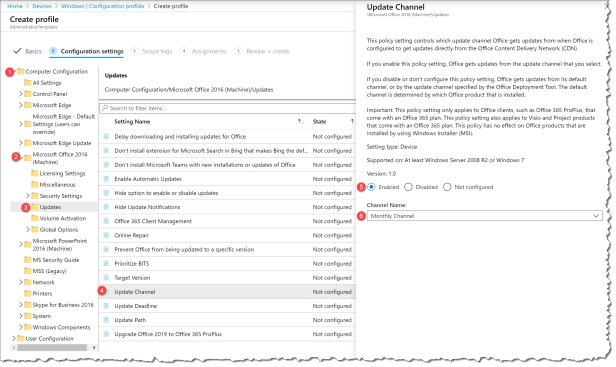Click the Microsoft Edge folder icon
616x367 pixels.
point(28,105)
